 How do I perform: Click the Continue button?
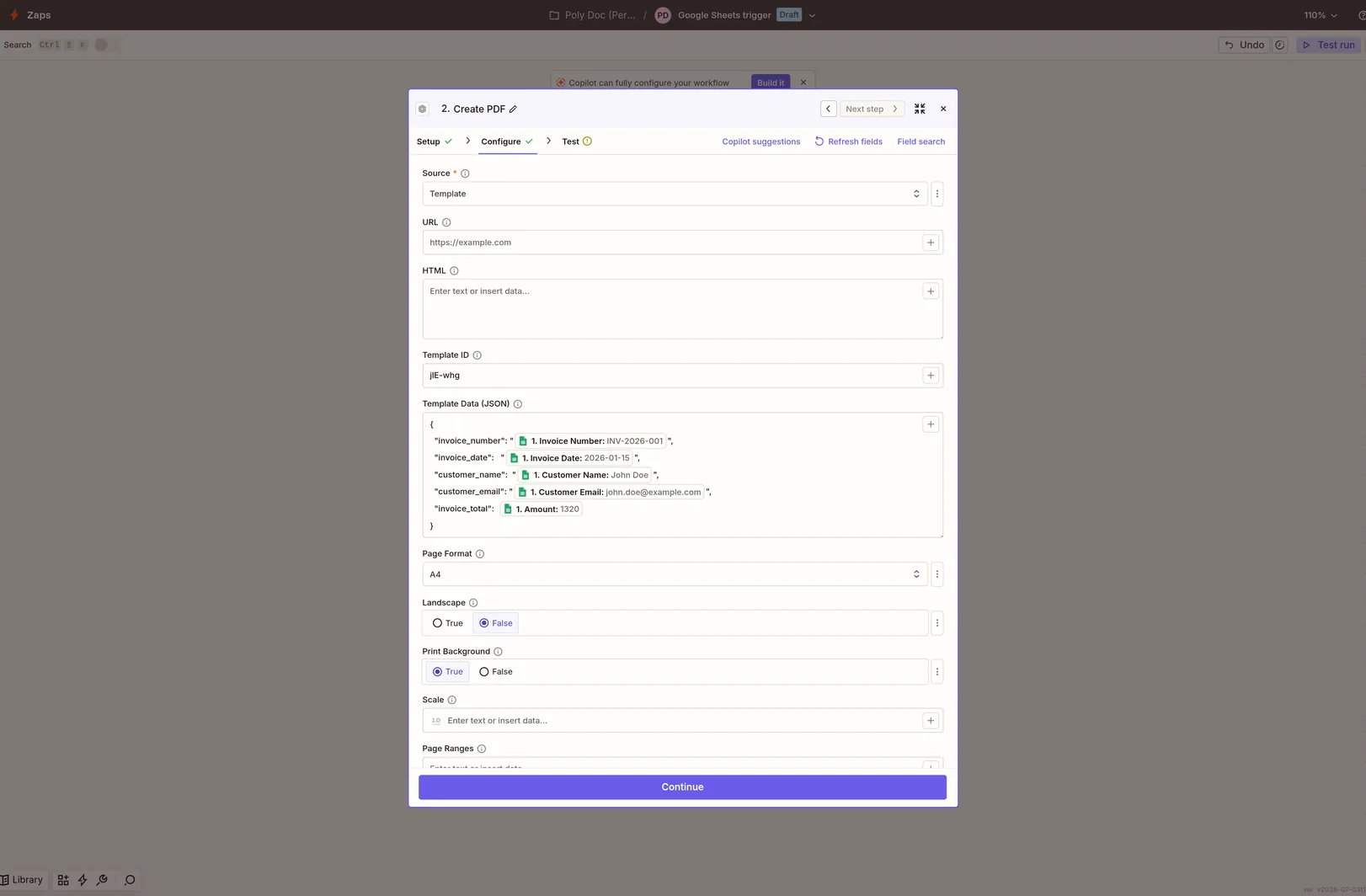pos(682,787)
